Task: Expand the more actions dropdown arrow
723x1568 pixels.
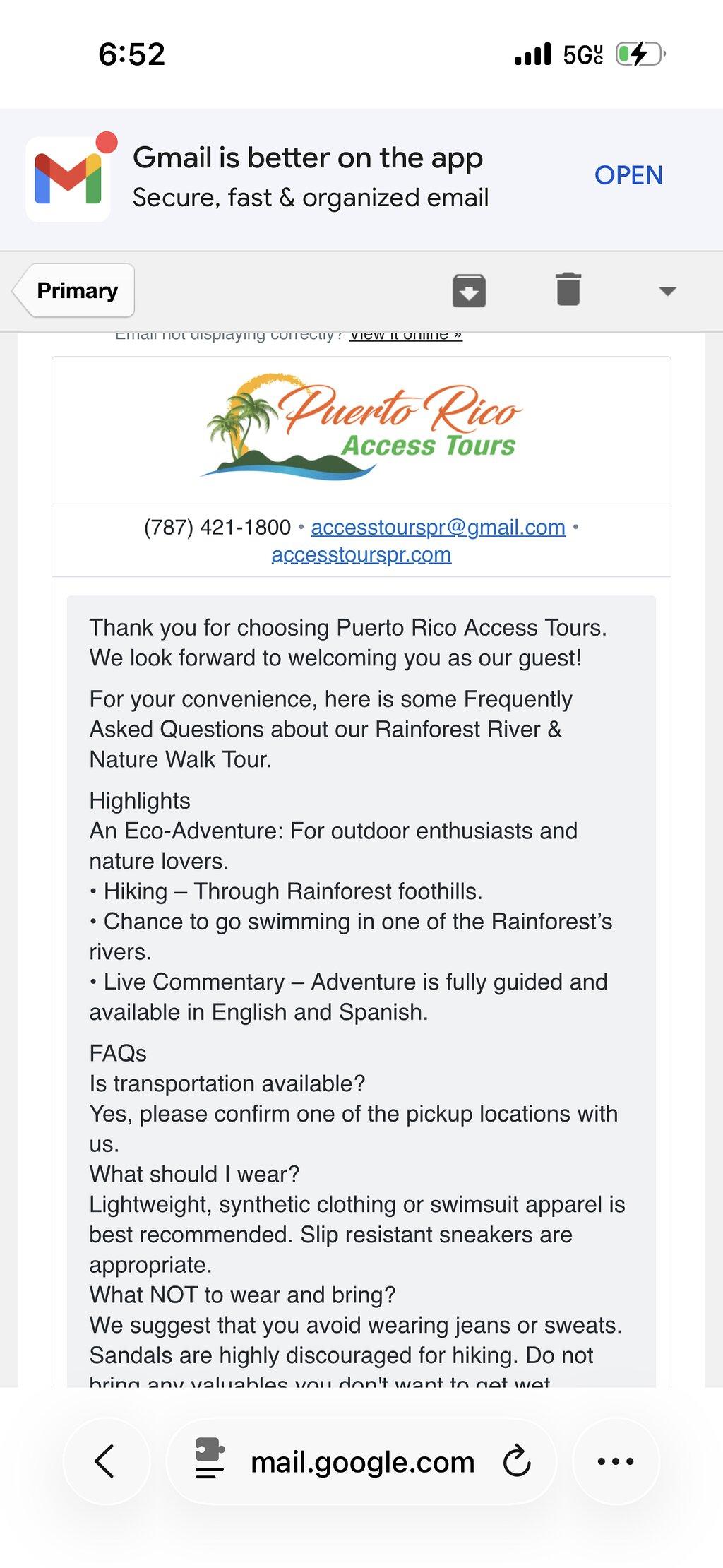Action: 667,291
